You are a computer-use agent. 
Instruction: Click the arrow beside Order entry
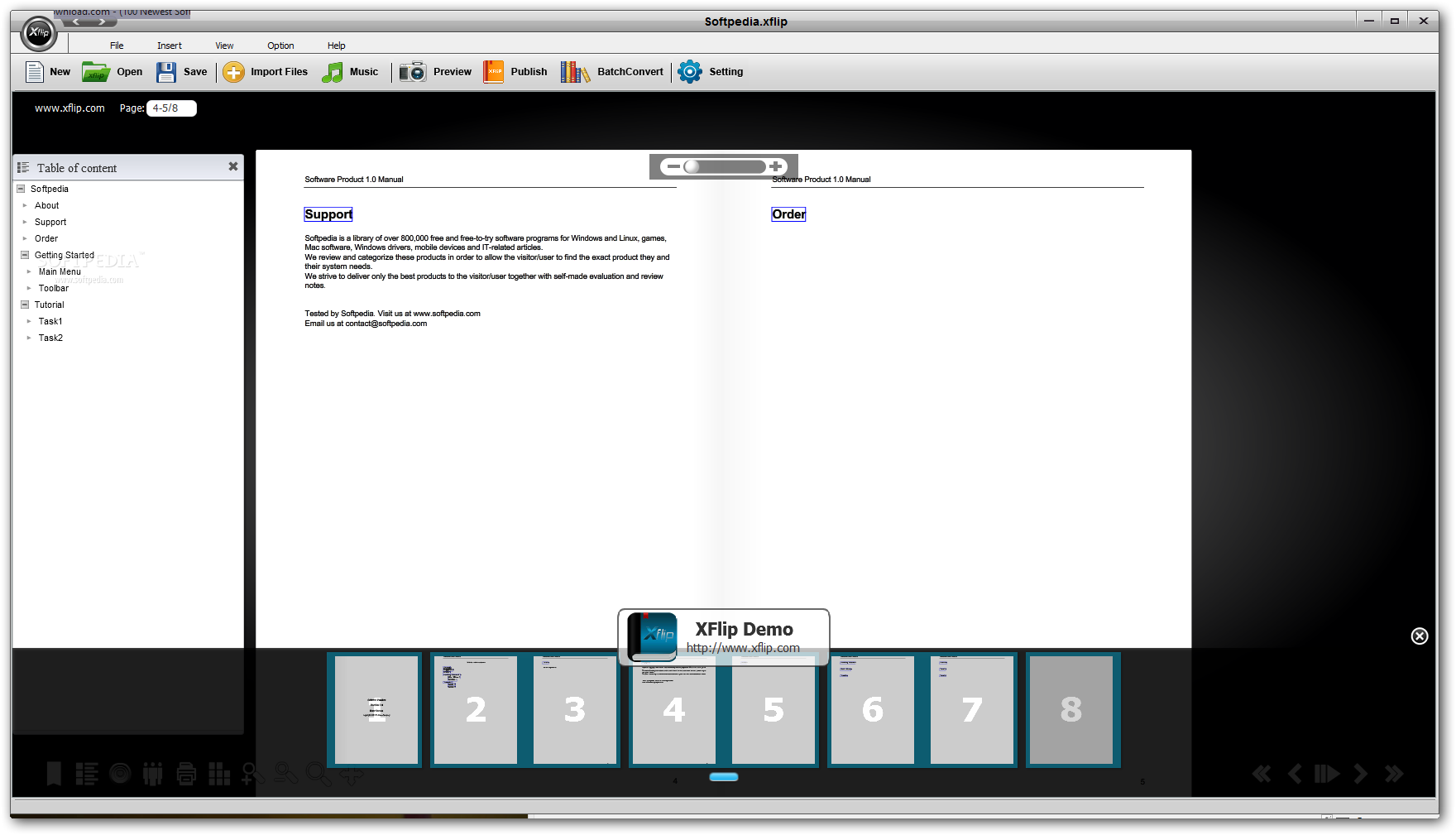[25, 238]
